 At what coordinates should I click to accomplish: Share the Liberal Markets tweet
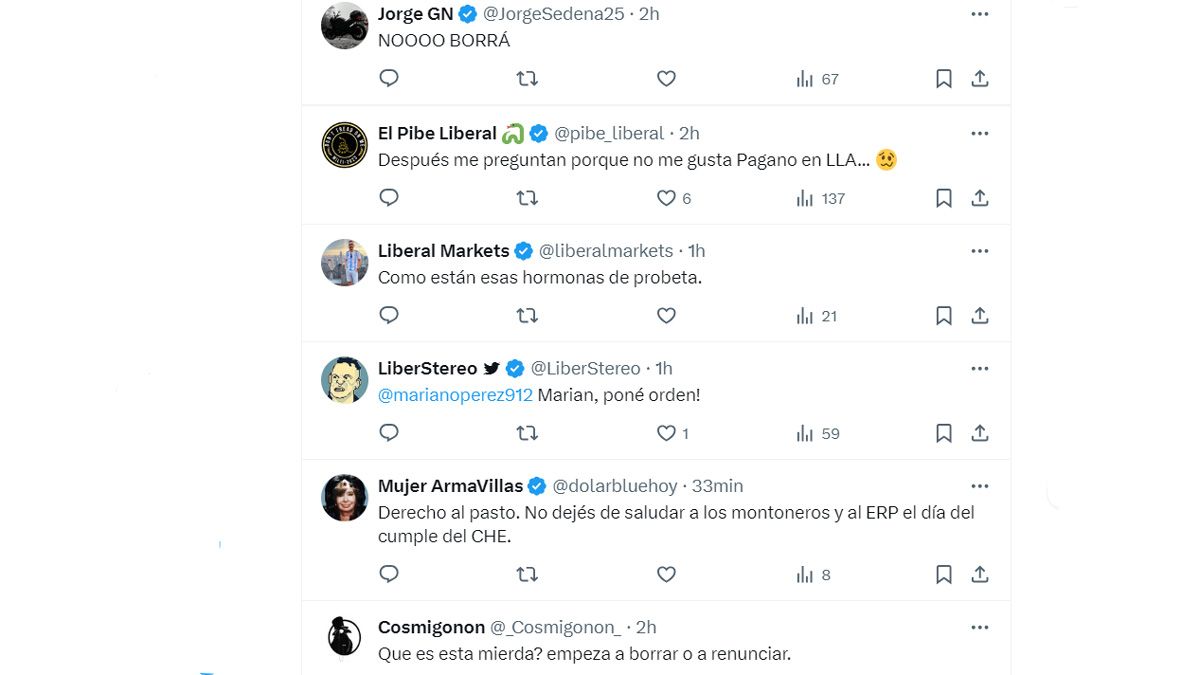pyautogui.click(x=980, y=316)
